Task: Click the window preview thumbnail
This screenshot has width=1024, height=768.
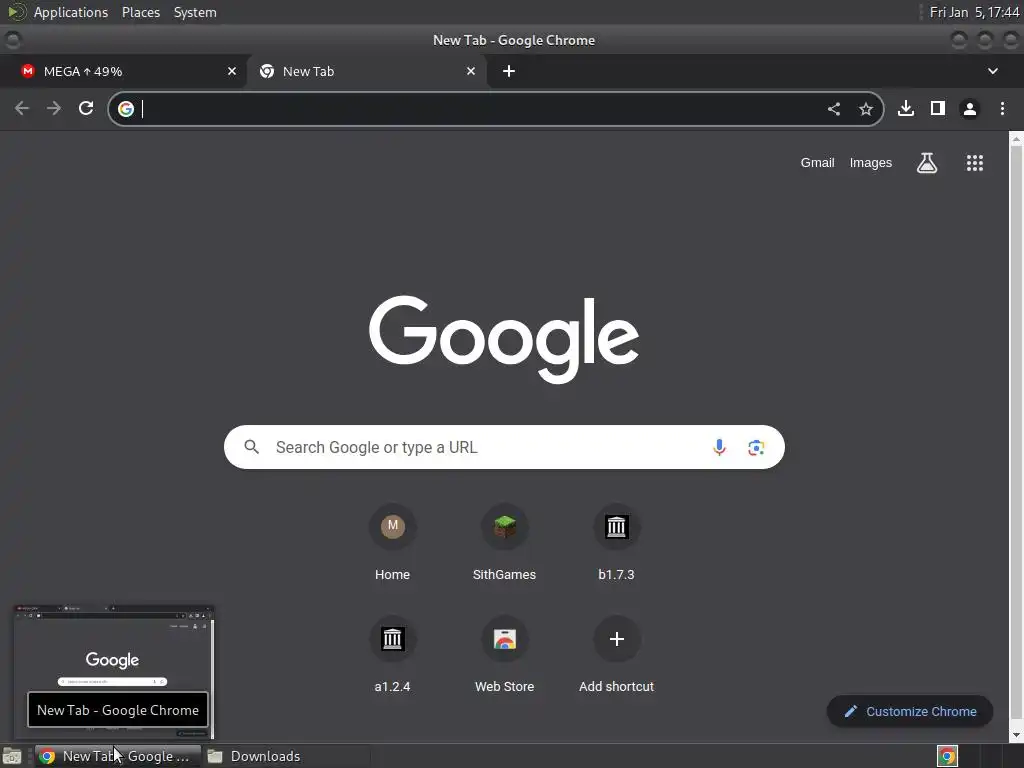Action: pyautogui.click(x=114, y=673)
